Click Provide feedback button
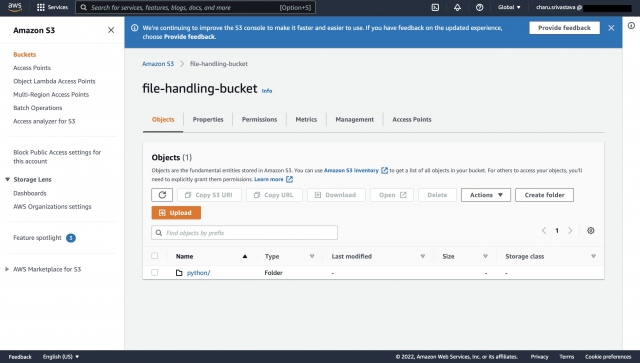640x363 pixels. (x=564, y=28)
